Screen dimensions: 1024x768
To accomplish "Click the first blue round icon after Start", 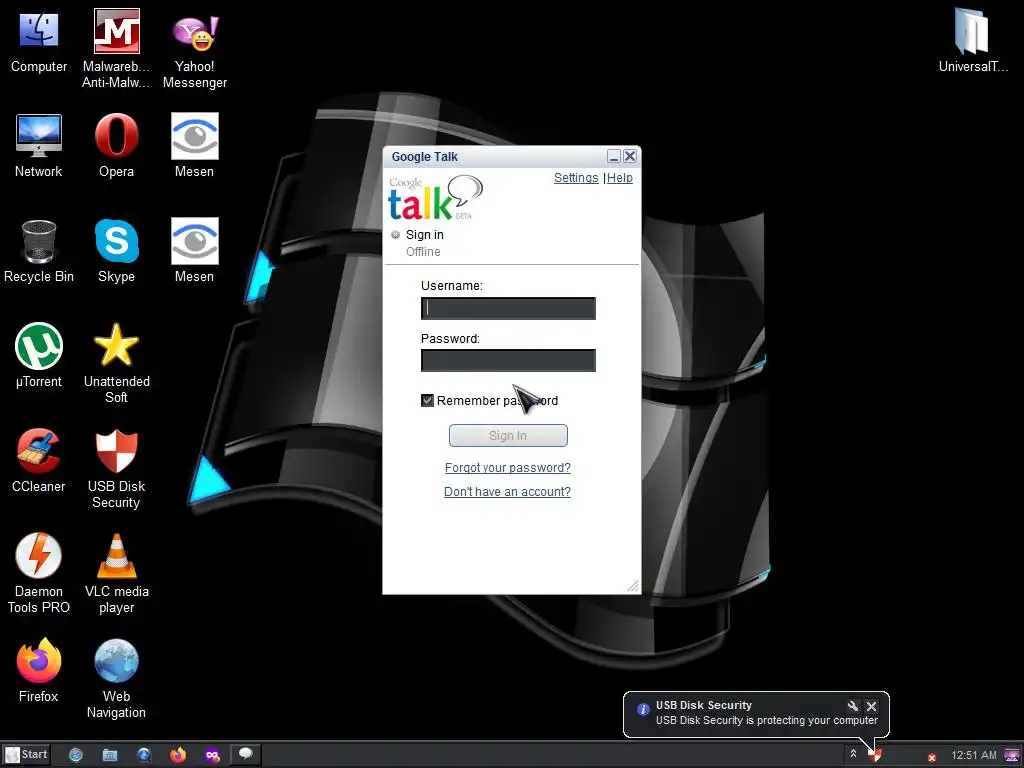I will click(76, 755).
